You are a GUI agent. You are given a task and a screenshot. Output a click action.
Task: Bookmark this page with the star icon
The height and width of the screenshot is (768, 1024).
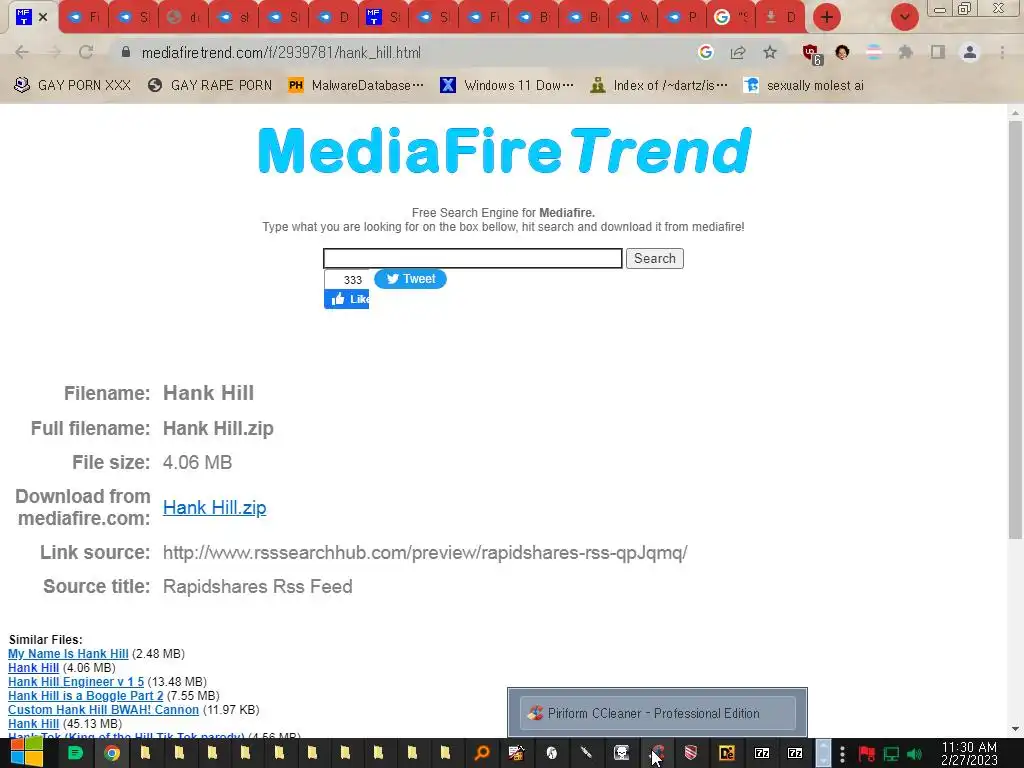click(770, 52)
